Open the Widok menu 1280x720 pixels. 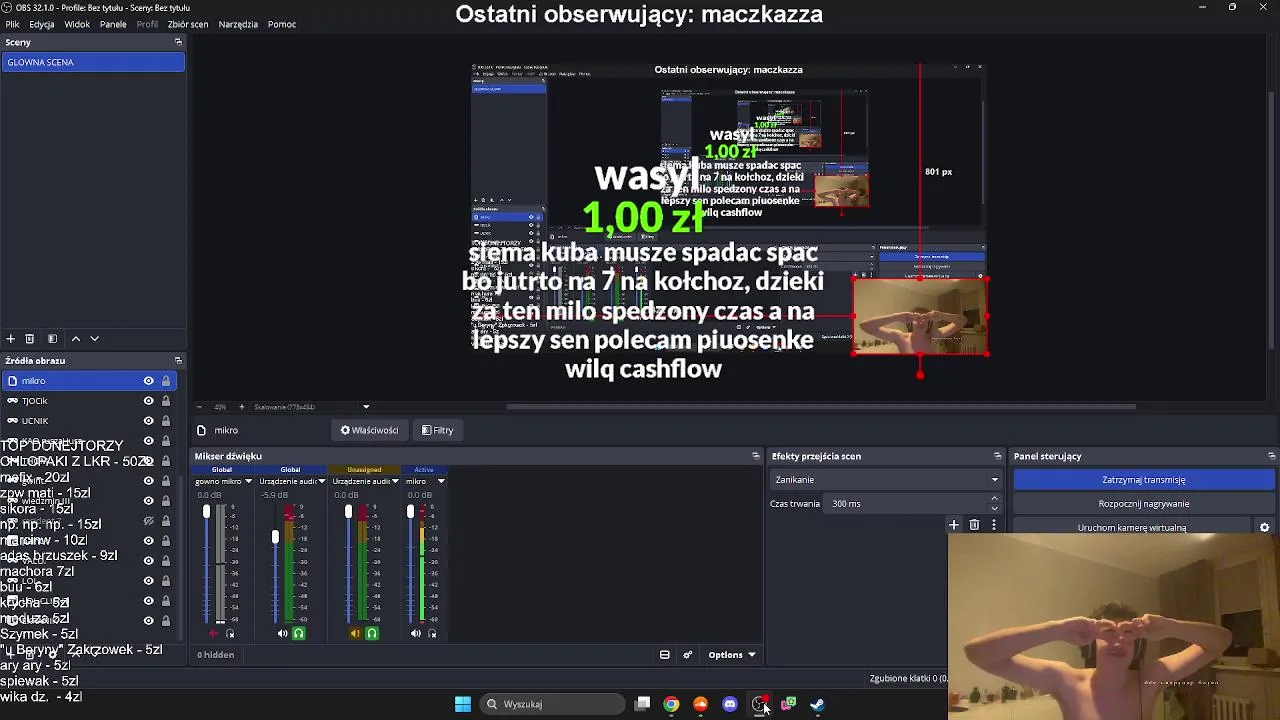tap(77, 24)
